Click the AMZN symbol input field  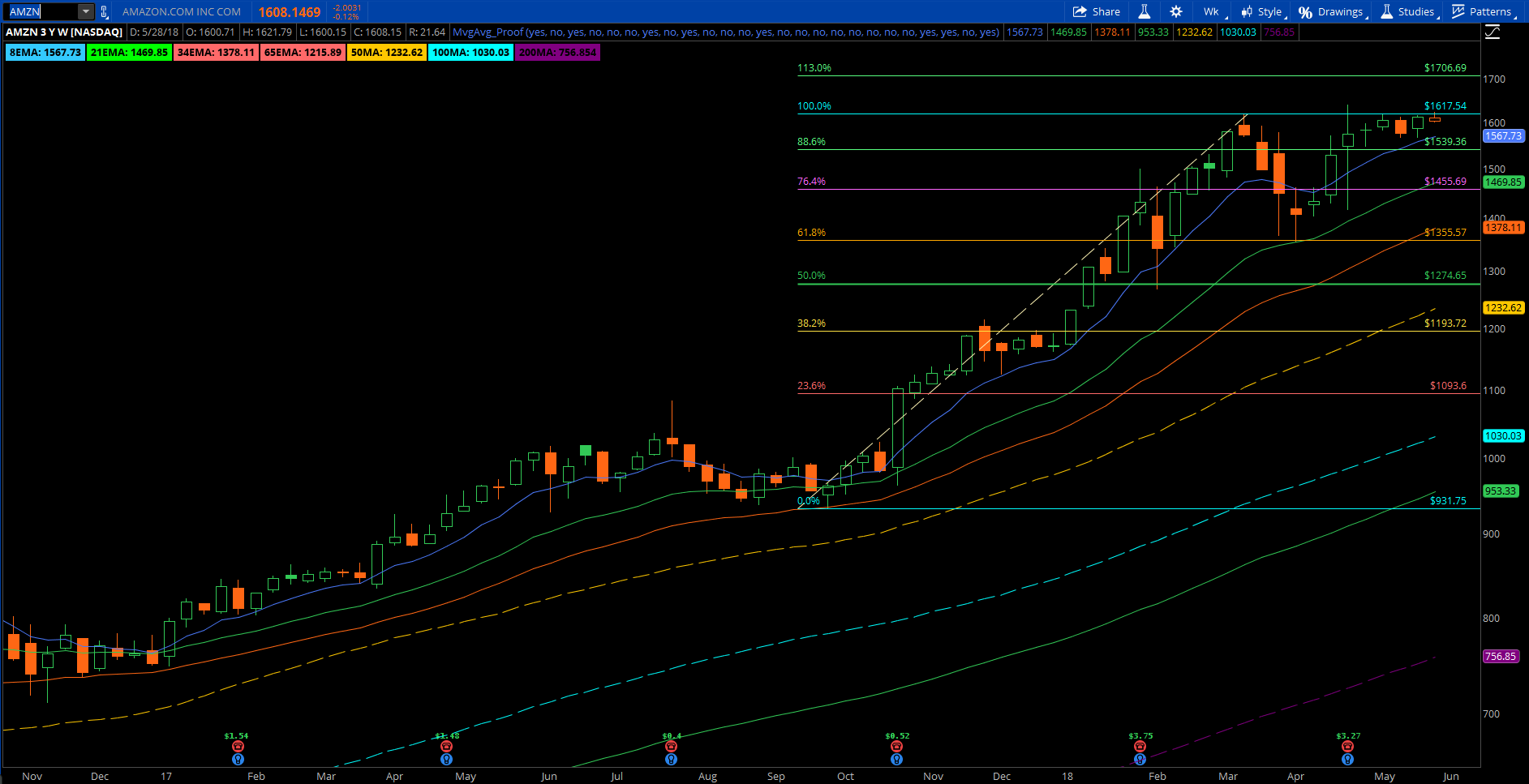tap(42, 11)
